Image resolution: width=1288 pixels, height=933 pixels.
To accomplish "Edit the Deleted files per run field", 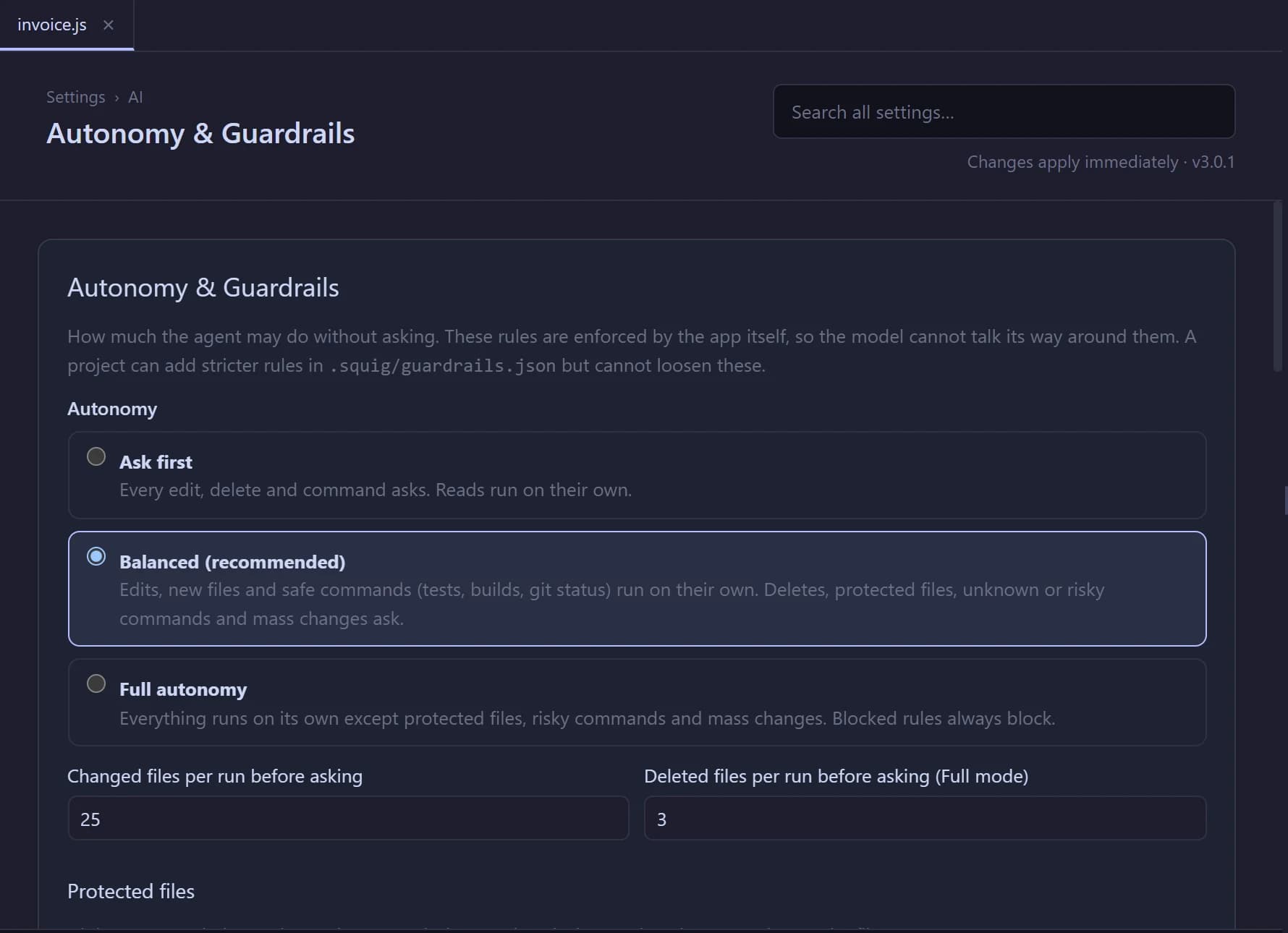I will point(925,819).
